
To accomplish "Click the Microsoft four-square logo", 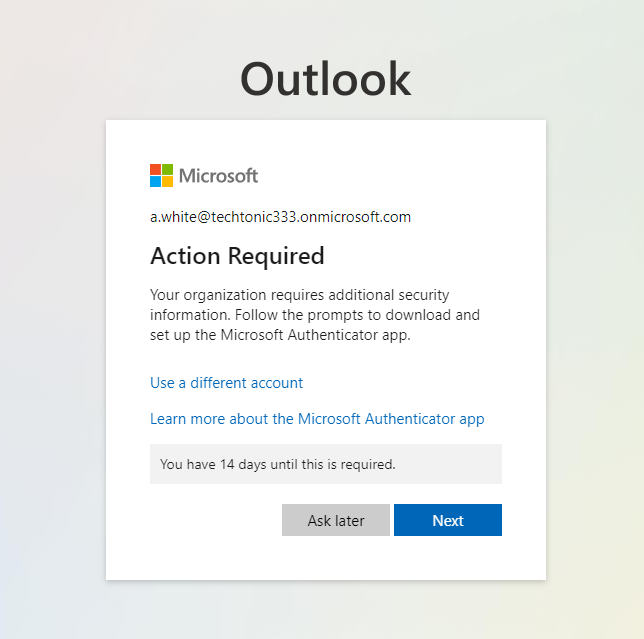I will coord(162,176).
